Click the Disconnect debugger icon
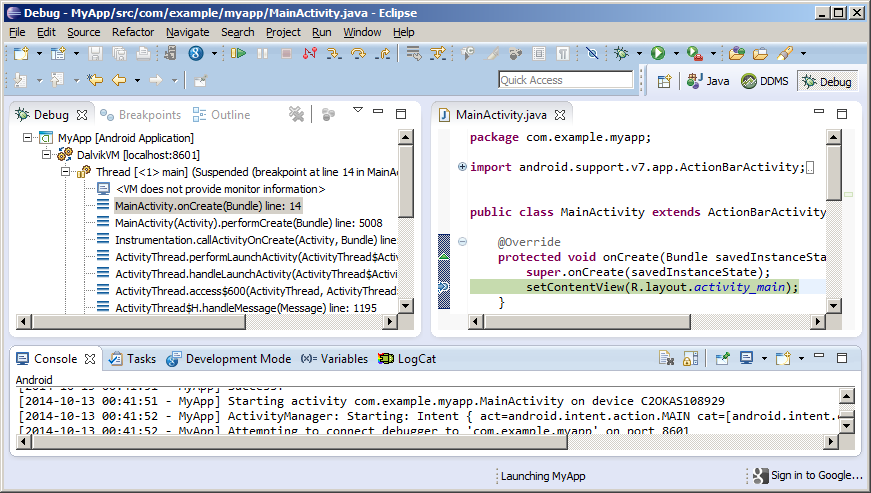 click(310, 53)
